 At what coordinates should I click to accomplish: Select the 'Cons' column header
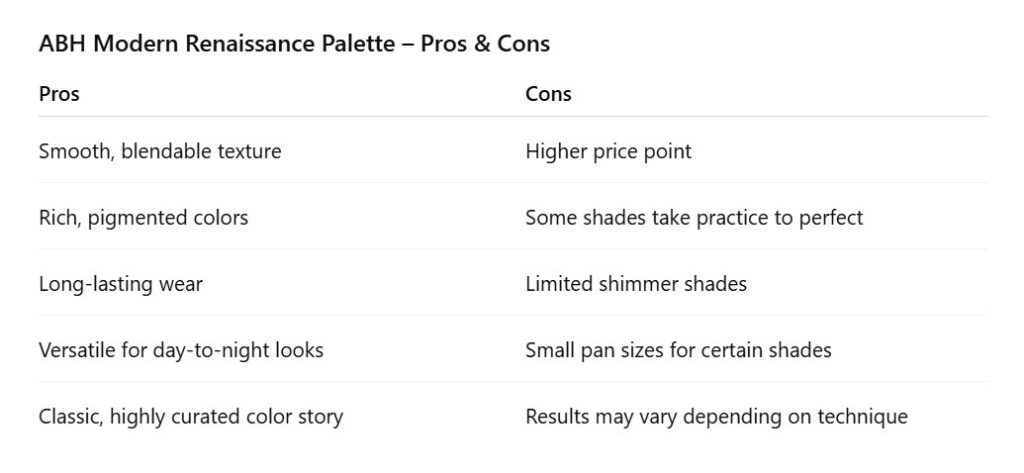click(x=548, y=94)
